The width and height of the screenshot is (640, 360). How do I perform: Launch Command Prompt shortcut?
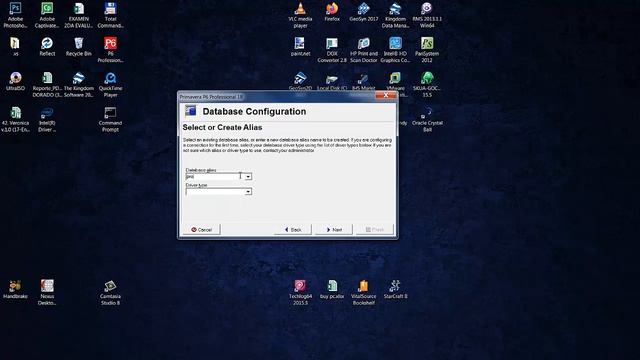pyautogui.click(x=110, y=119)
